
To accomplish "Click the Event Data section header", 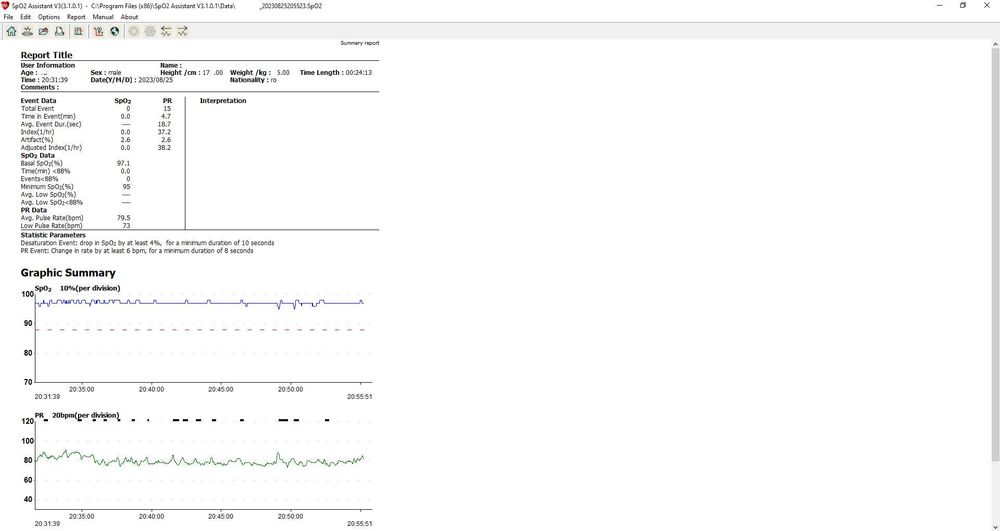I will [38, 101].
